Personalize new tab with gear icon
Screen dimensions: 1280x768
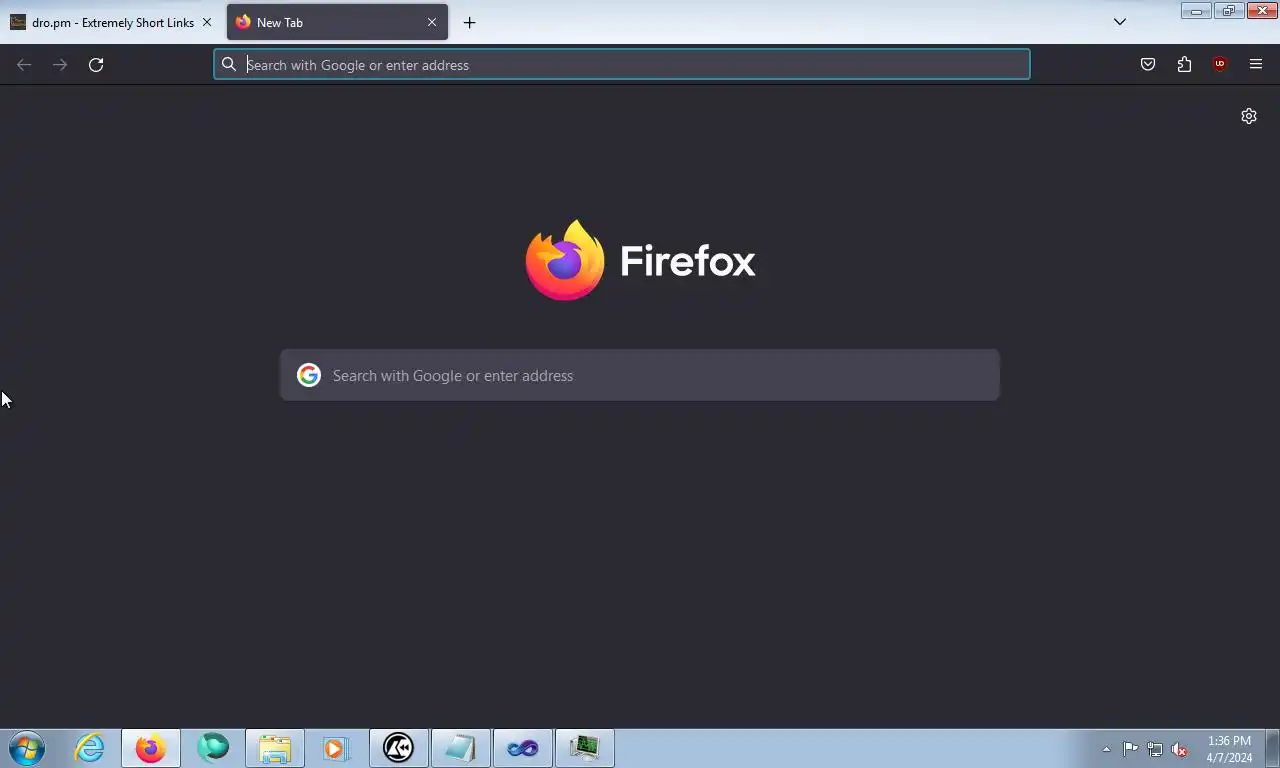(x=1249, y=116)
